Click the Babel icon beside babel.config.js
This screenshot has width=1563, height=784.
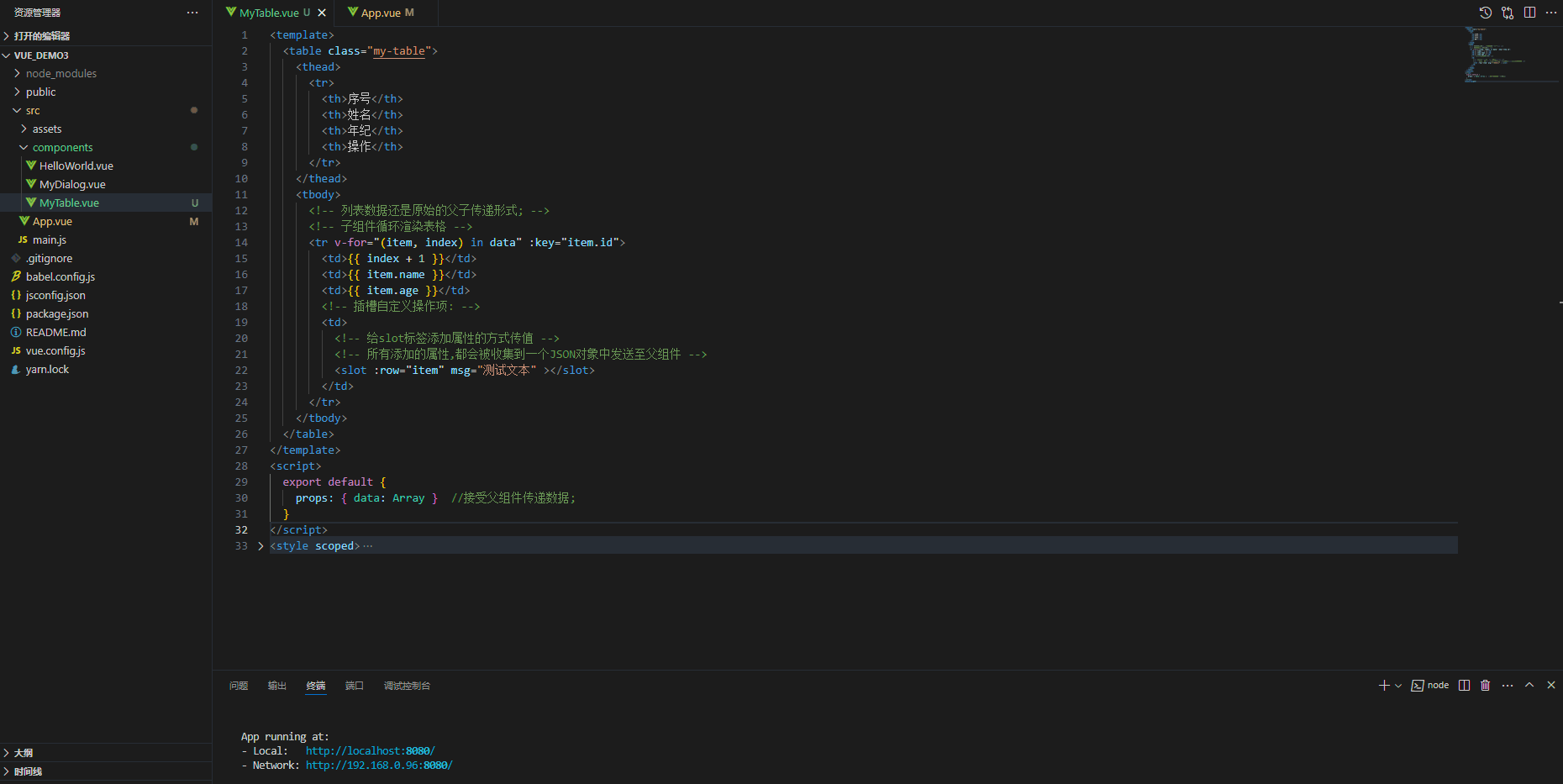[x=16, y=276]
